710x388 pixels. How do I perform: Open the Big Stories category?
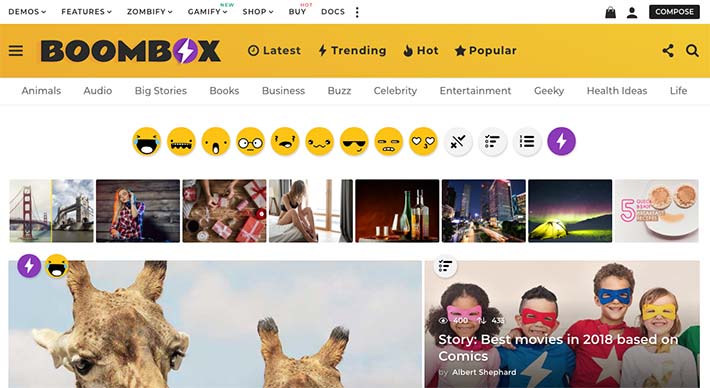pos(161,91)
